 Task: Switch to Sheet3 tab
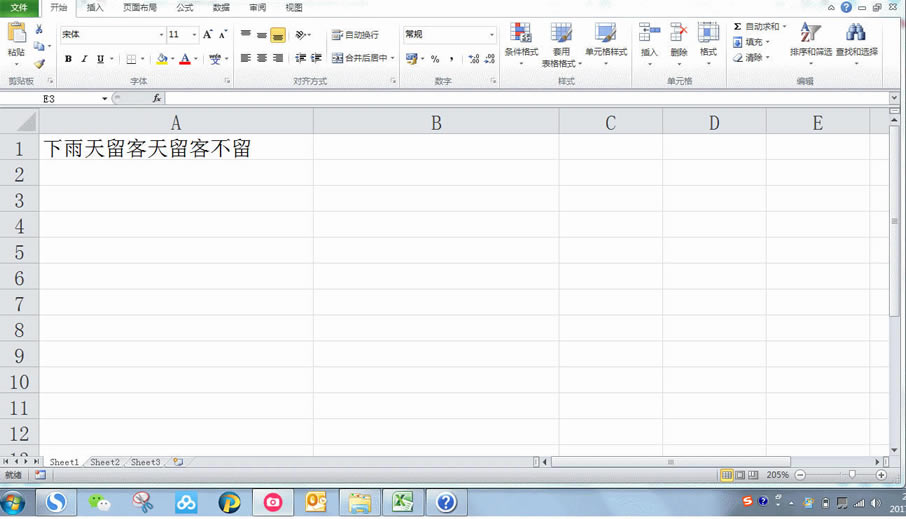(x=146, y=462)
